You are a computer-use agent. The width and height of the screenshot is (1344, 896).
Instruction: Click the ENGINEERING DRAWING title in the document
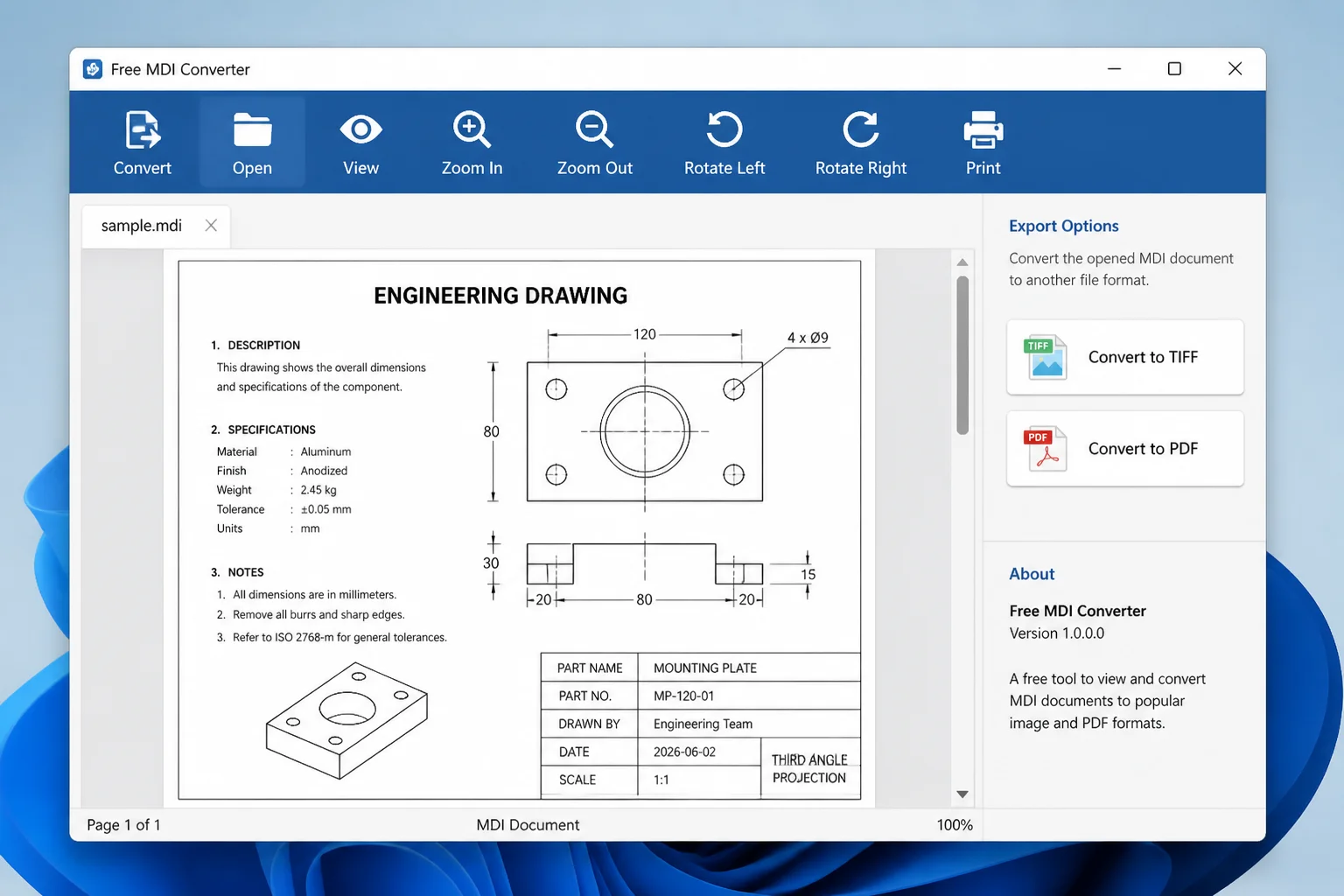click(x=500, y=296)
